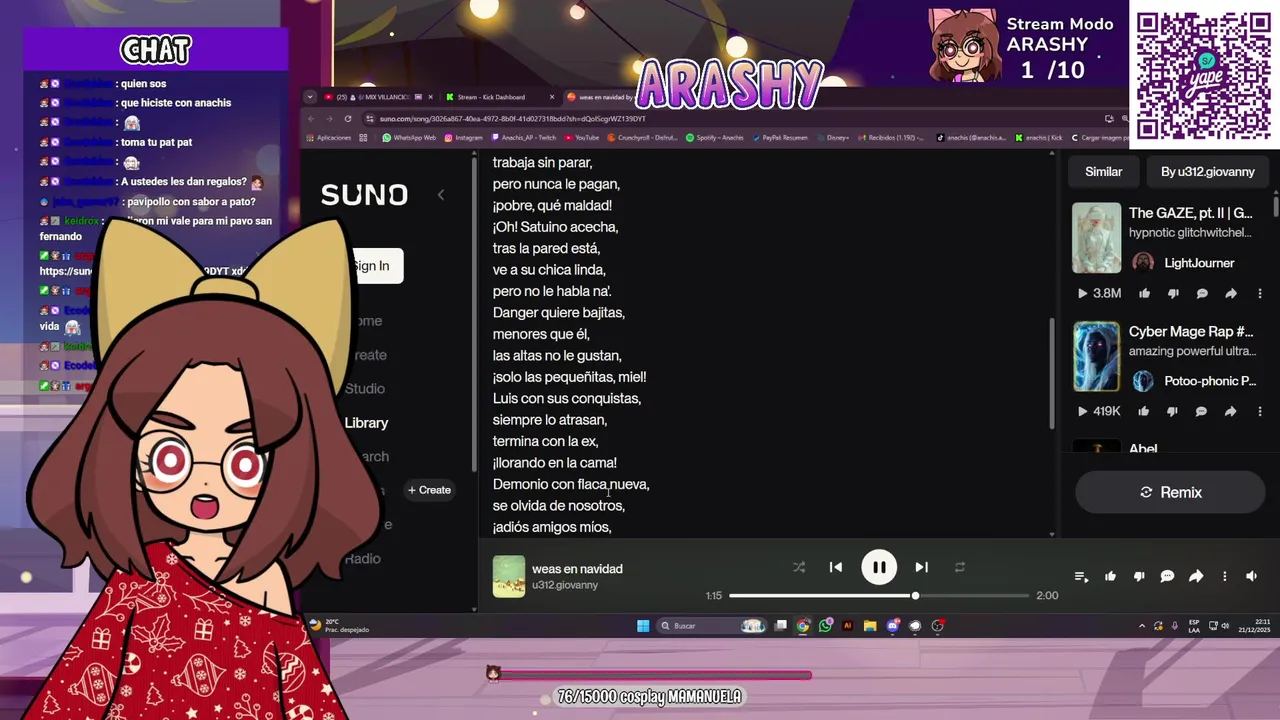This screenshot has width=1280, height=720.
Task: Seek on the song progress slider
Action: 879,596
